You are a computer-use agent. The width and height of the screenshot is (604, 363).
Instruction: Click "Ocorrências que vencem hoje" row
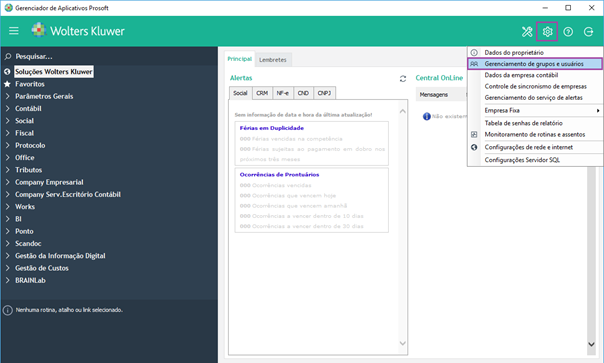coord(288,196)
